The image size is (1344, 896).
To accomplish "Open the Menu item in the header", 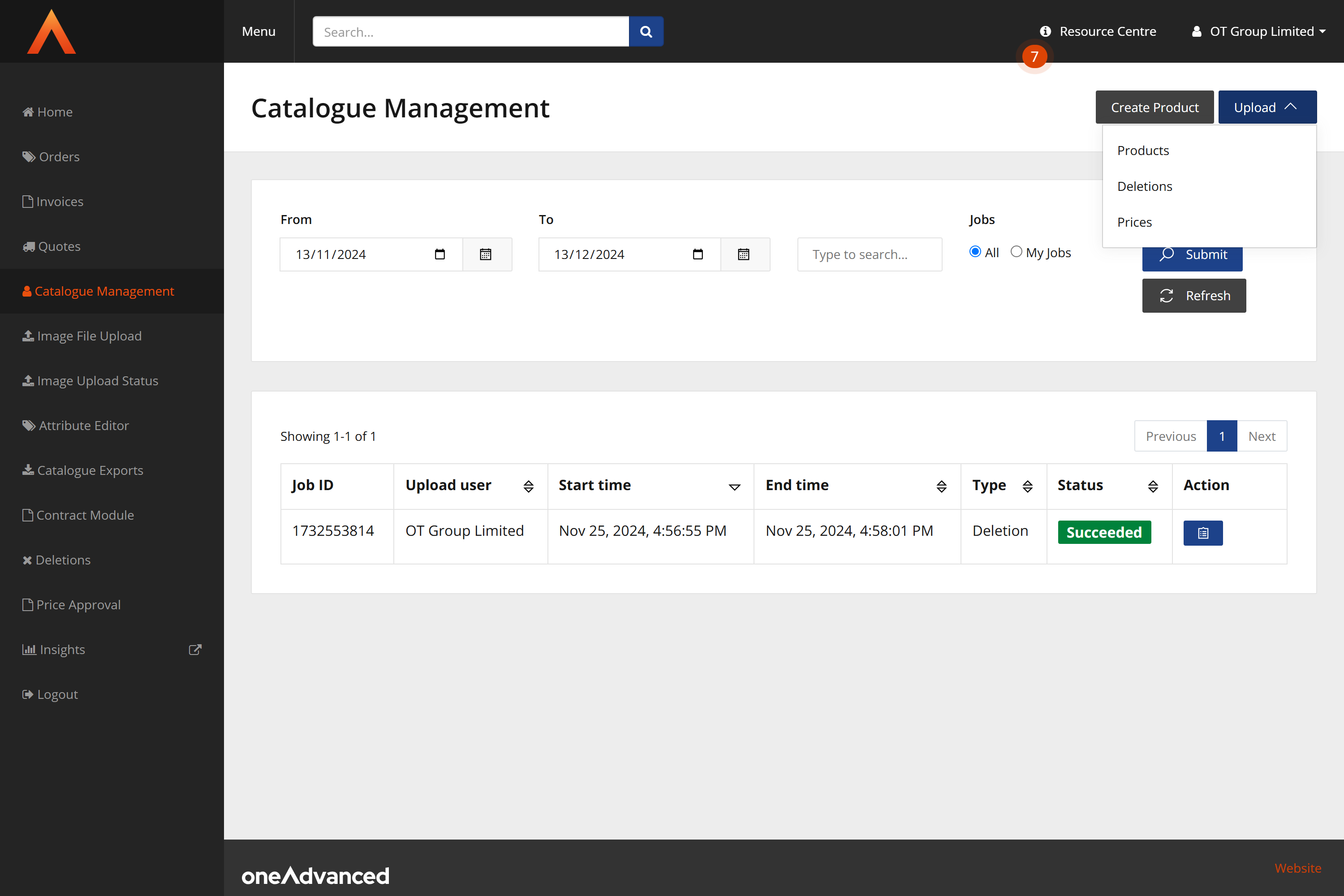I will pos(258,31).
